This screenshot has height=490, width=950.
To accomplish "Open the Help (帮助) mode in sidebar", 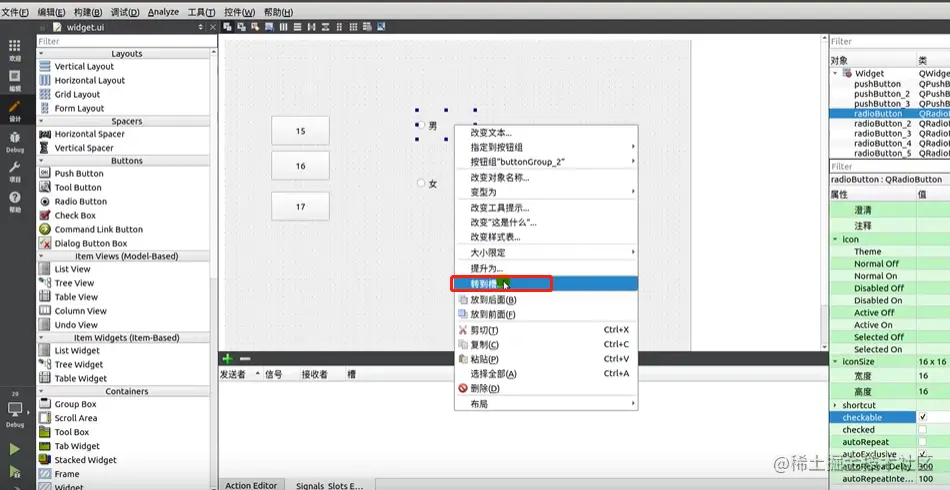I will (x=15, y=202).
